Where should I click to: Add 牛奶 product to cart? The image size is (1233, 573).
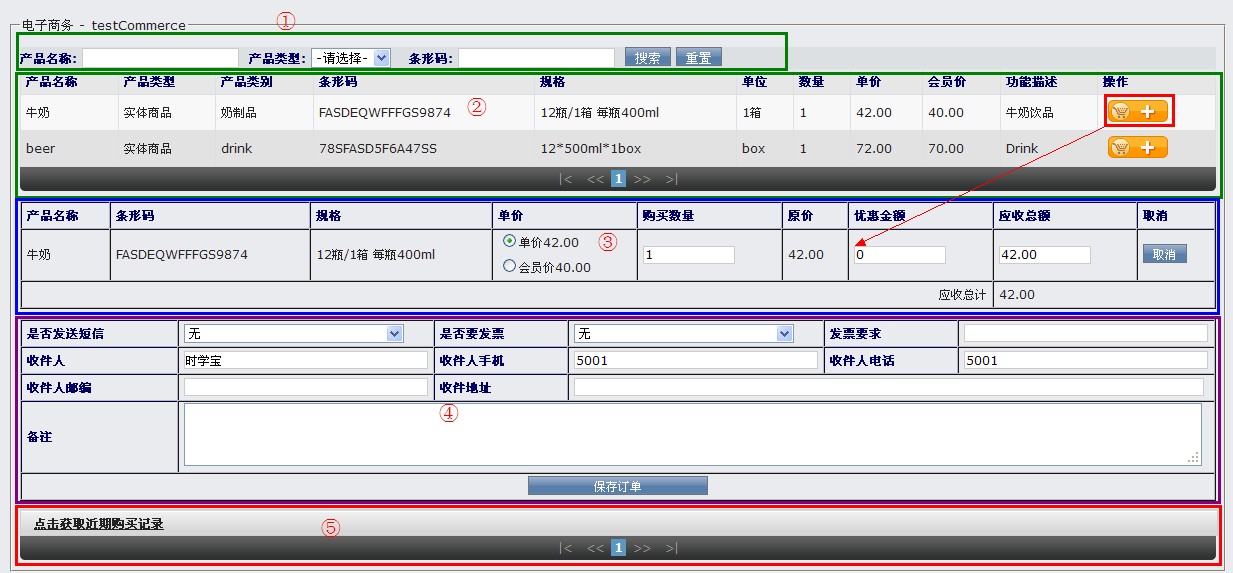coord(1137,111)
